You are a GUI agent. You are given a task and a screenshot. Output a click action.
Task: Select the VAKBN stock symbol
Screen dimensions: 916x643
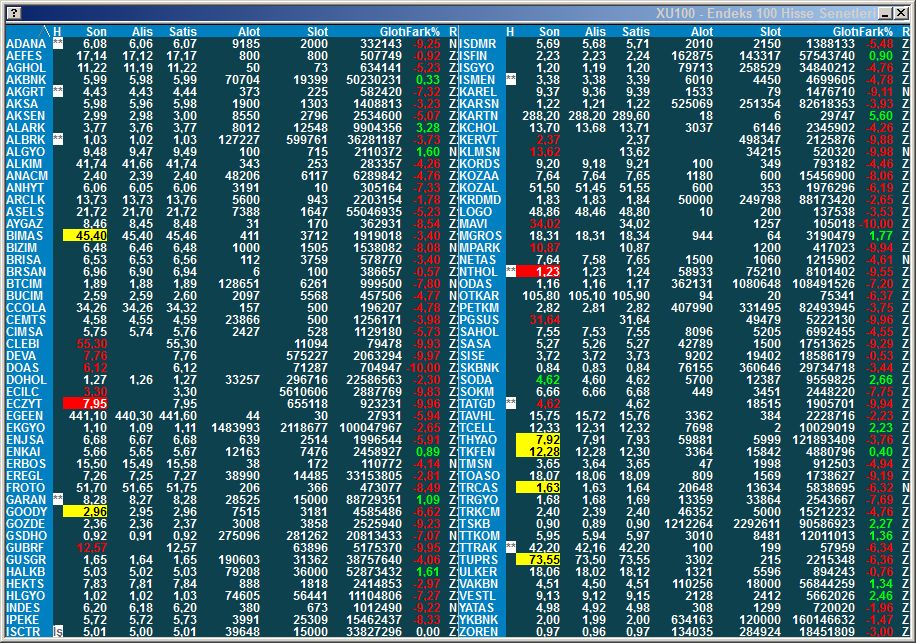480,583
